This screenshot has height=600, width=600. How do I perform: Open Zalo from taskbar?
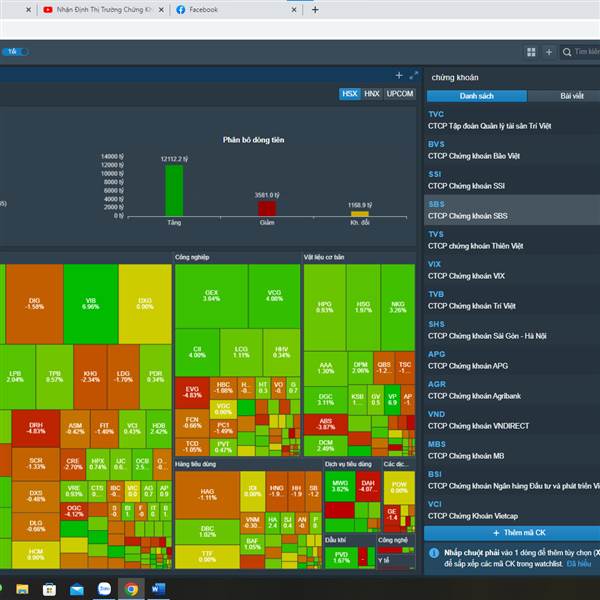(104, 589)
